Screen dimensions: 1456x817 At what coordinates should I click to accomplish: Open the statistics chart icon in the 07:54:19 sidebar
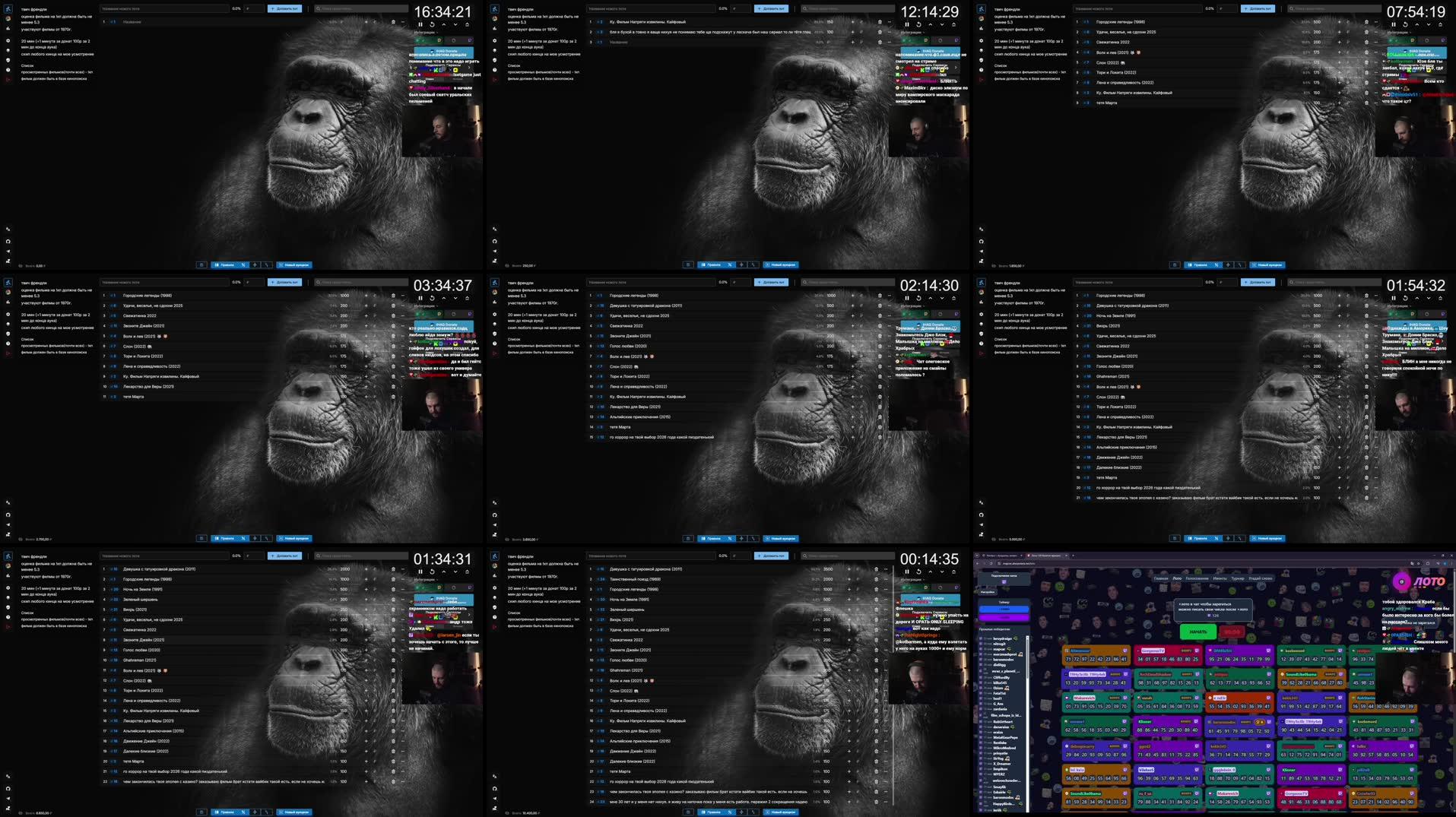(x=981, y=28)
